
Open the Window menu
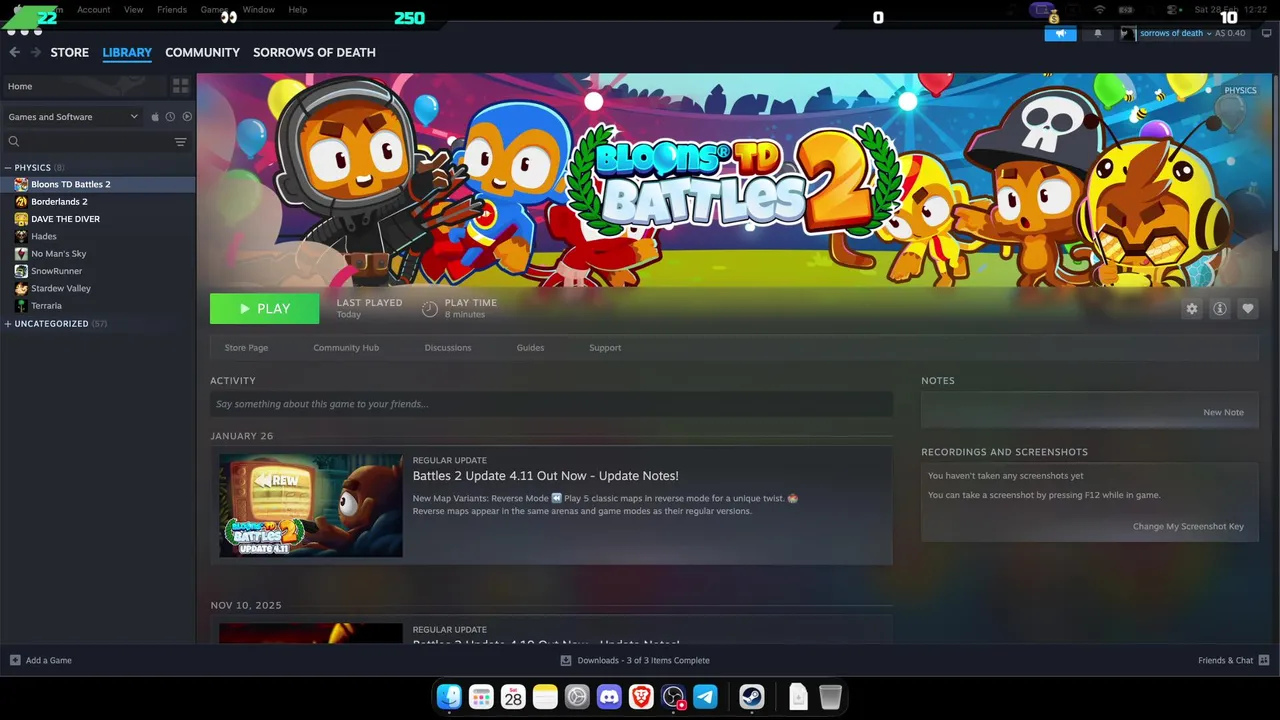(x=258, y=10)
